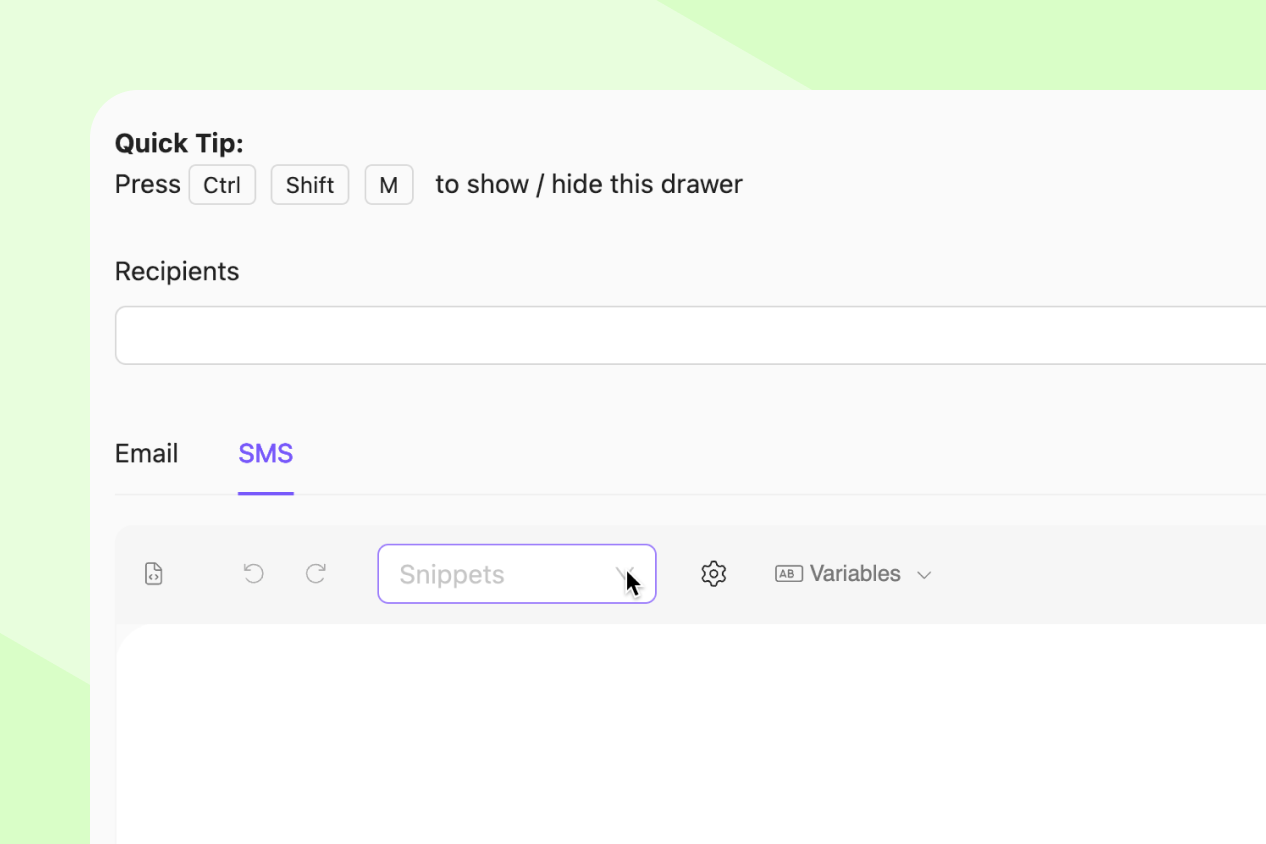Screen dimensions: 1266x844
Task: Click the Recipients field label
Action: (177, 272)
